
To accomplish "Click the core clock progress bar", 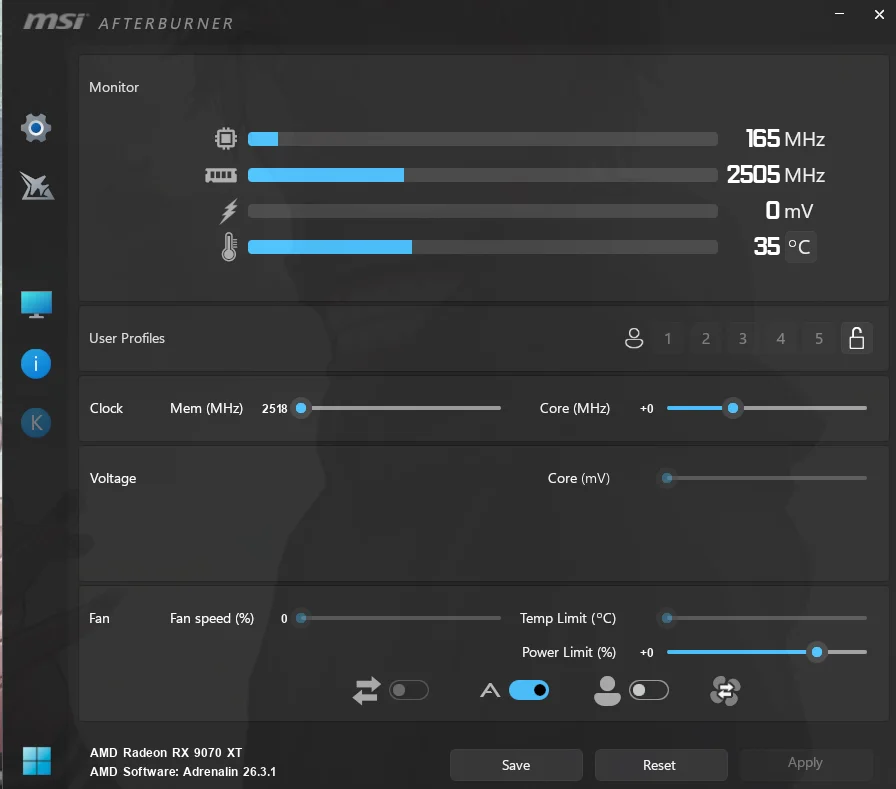I will (483, 139).
